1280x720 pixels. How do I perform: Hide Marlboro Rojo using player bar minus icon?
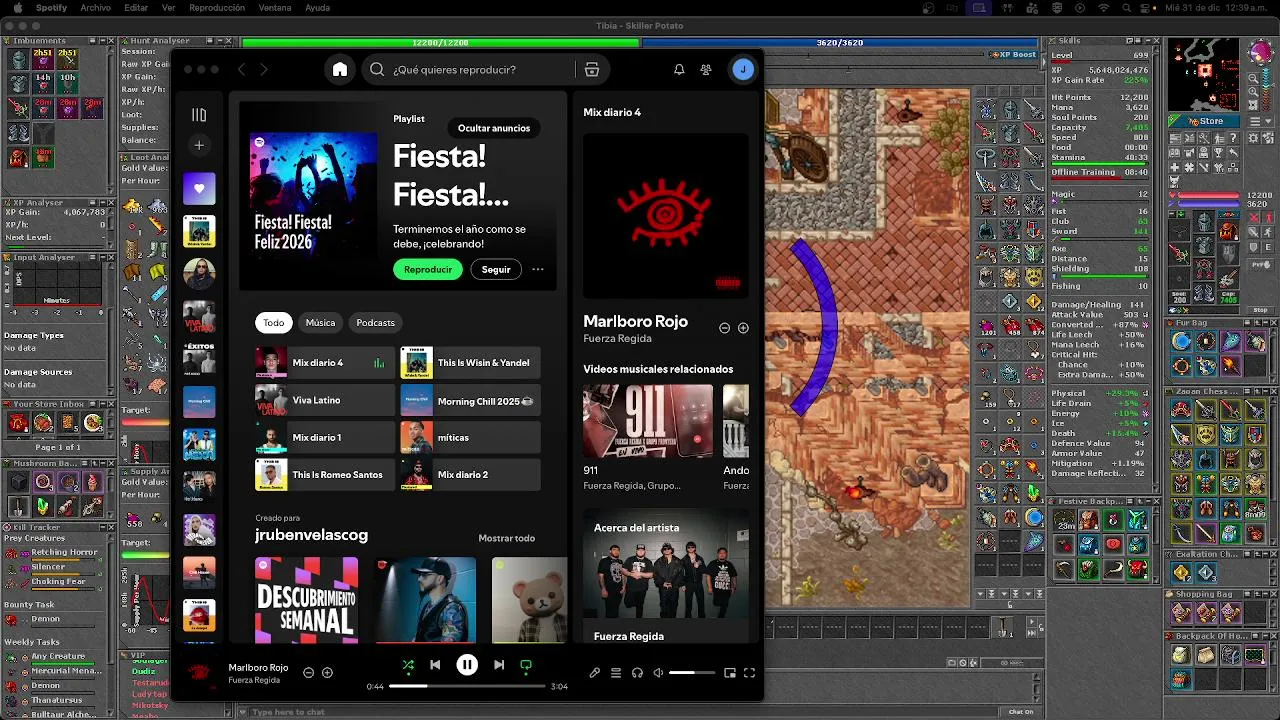pyautogui.click(x=308, y=673)
